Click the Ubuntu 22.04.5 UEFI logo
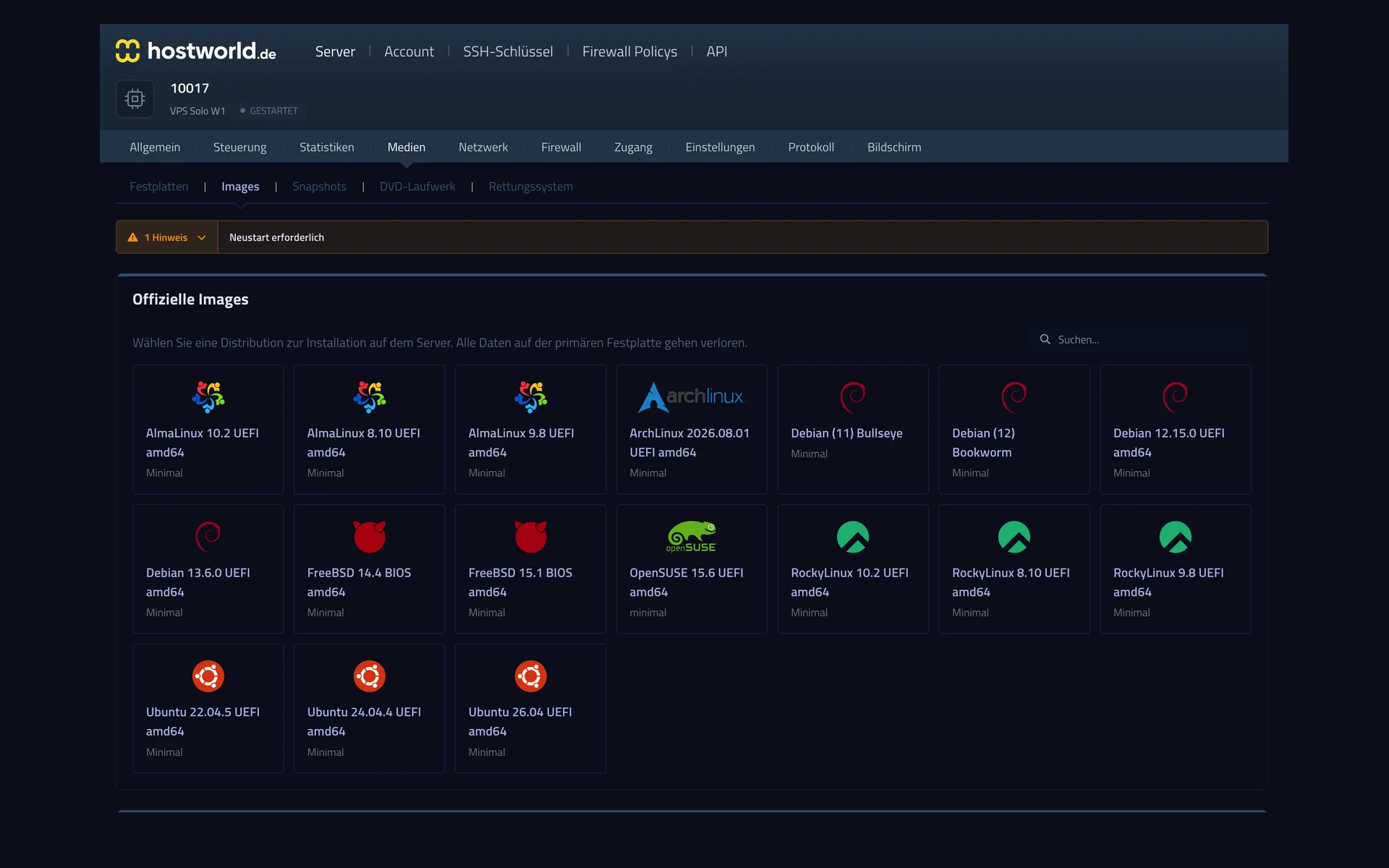The width and height of the screenshot is (1389, 868). coord(208,676)
